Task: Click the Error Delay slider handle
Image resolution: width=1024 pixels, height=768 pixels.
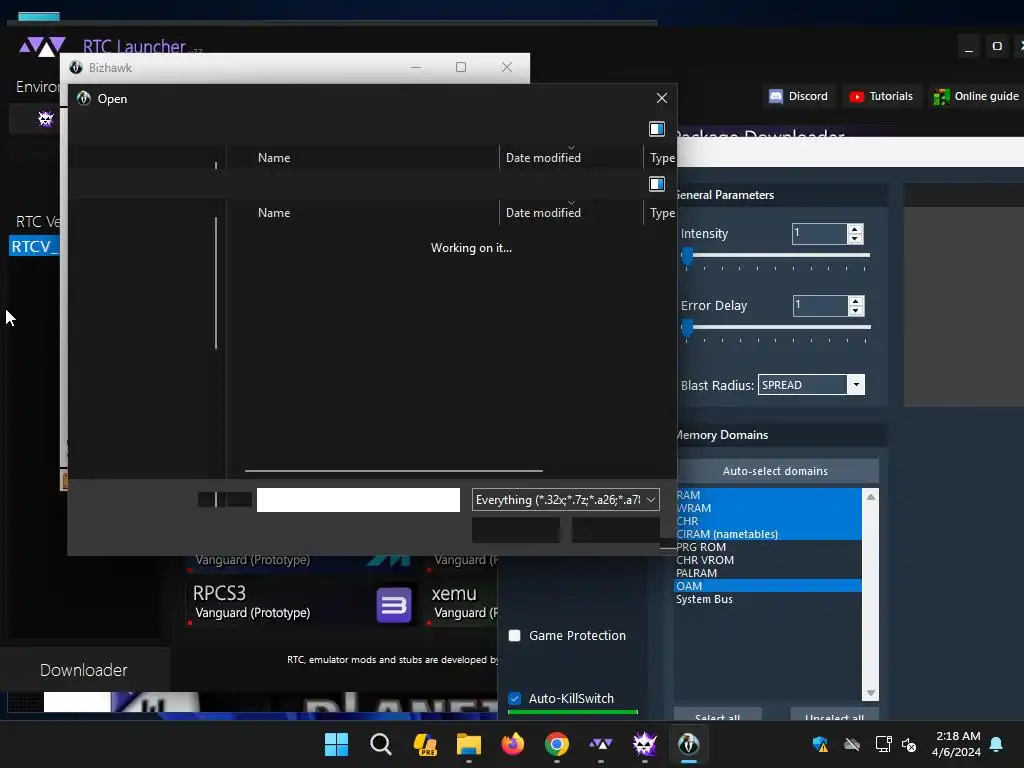Action: pyautogui.click(x=688, y=328)
